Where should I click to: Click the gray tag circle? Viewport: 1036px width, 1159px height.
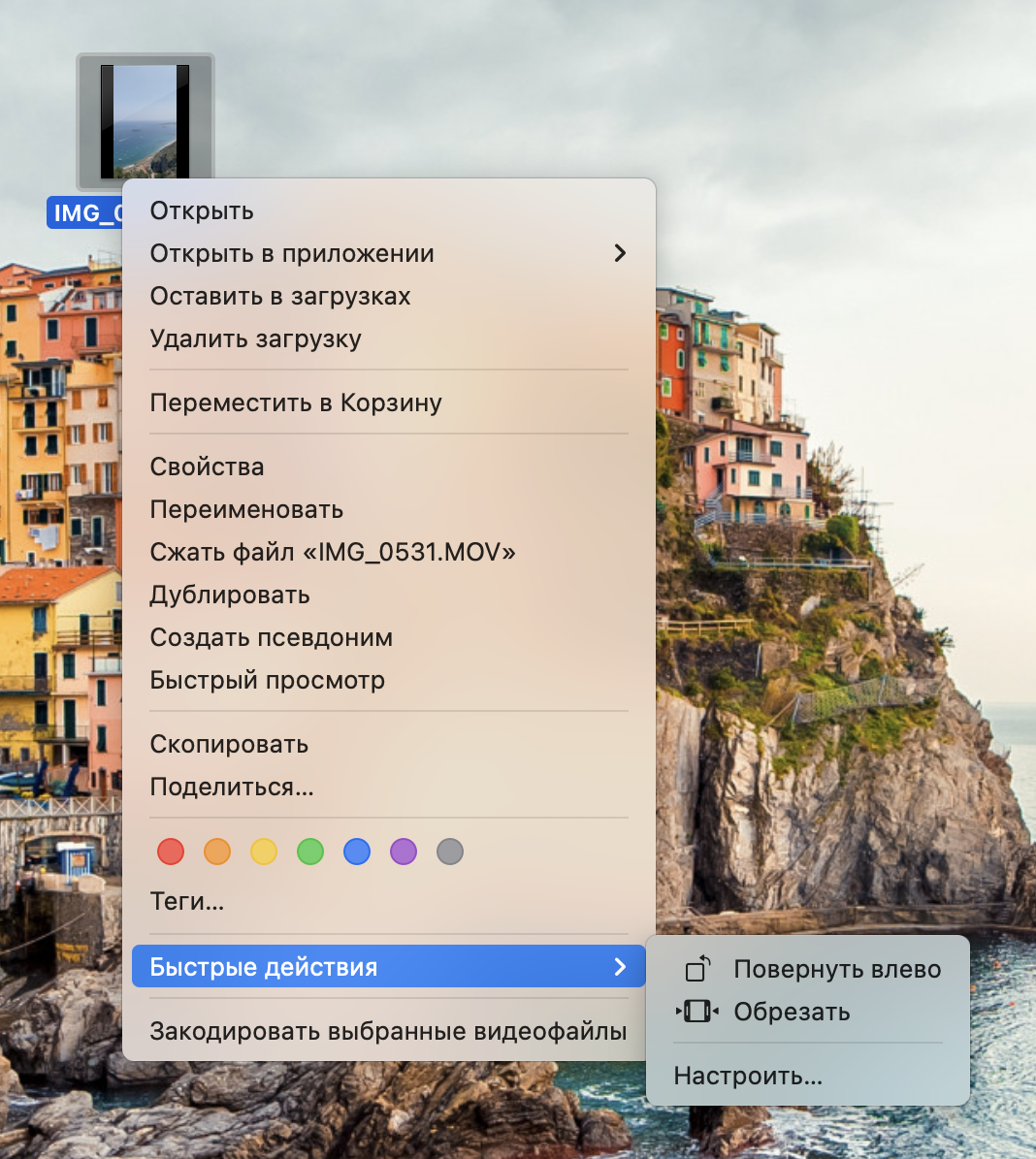[x=450, y=852]
